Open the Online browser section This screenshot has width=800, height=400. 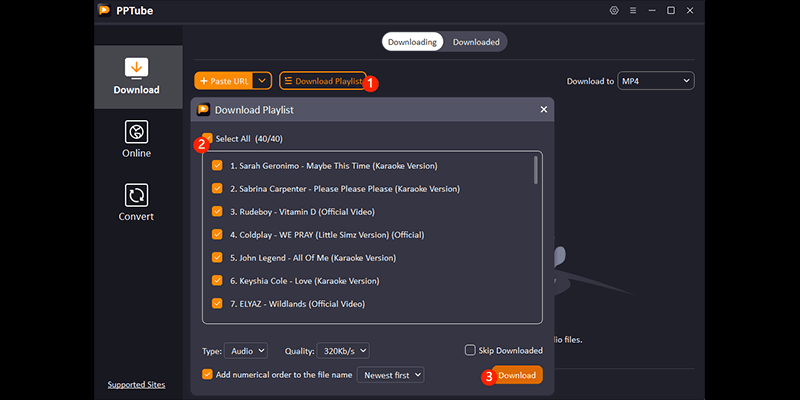136,139
